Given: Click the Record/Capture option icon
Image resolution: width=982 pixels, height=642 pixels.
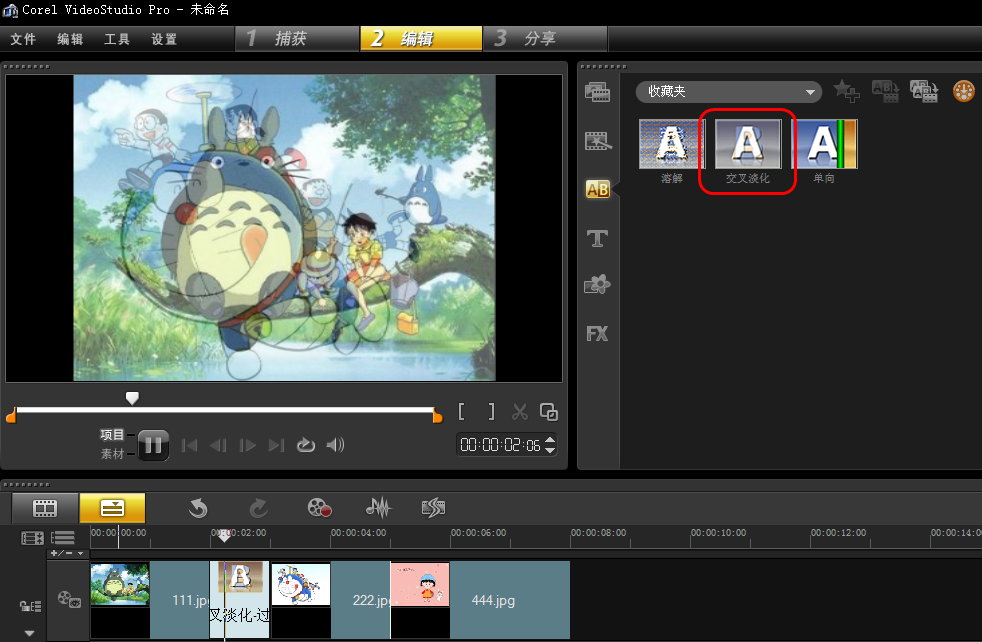Looking at the screenshot, I should pyautogui.click(x=319, y=508).
